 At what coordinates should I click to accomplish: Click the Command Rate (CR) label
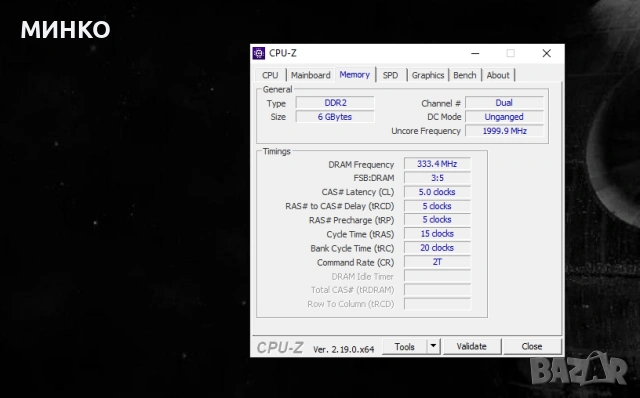click(356, 262)
